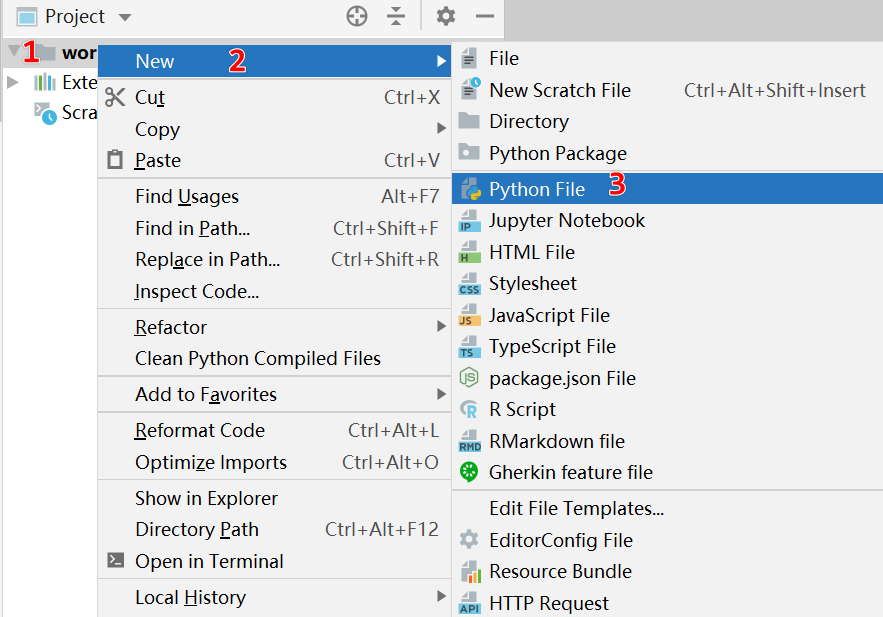Hide the Project panel with minus icon

485,16
